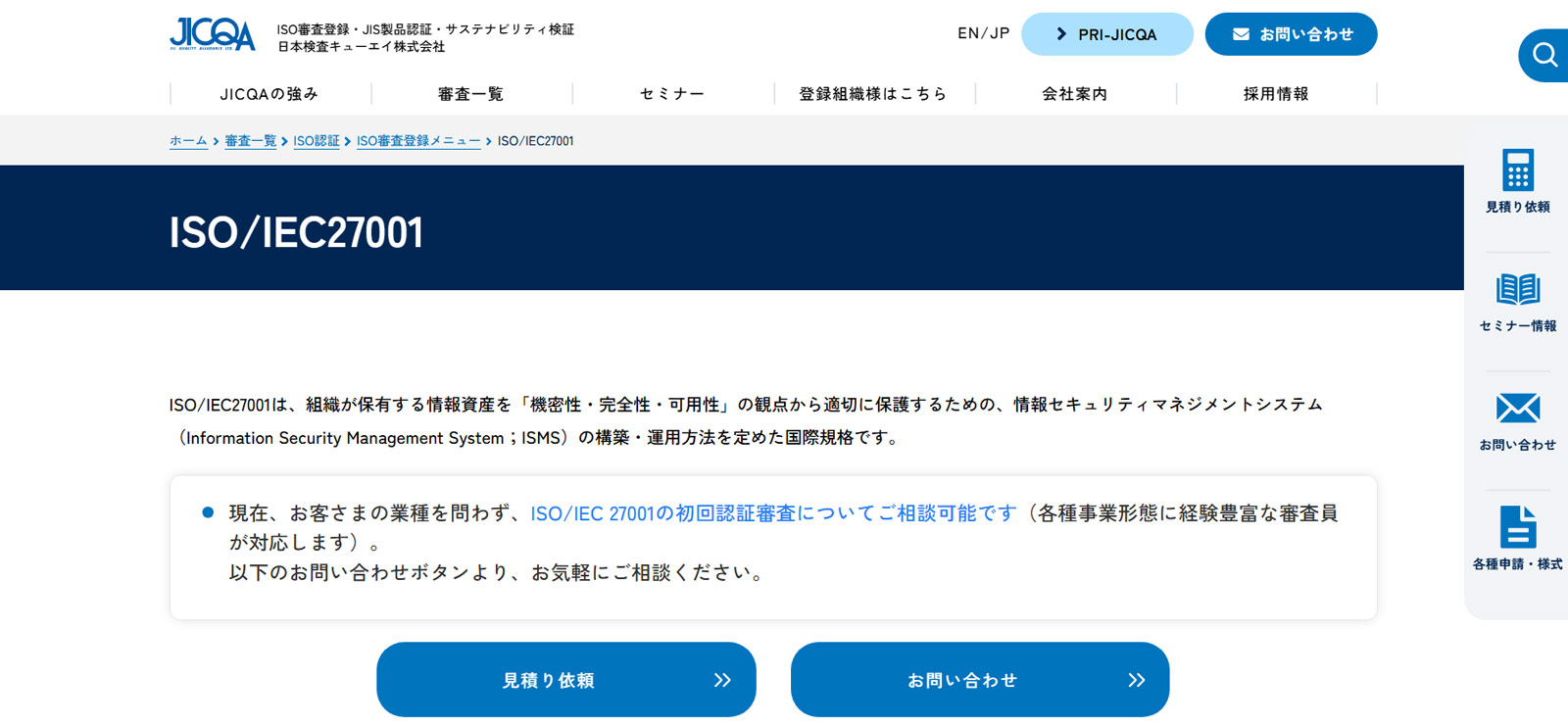This screenshot has height=727, width=1568.
Task: Open the 採用情報 menu
Action: [x=1276, y=94]
